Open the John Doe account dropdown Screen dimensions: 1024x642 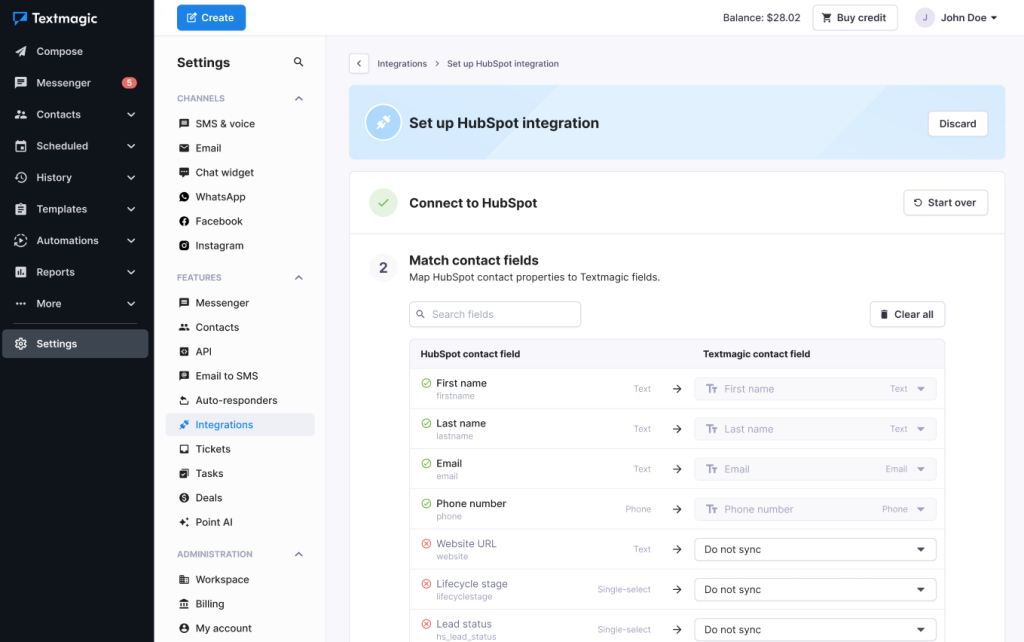[956, 18]
